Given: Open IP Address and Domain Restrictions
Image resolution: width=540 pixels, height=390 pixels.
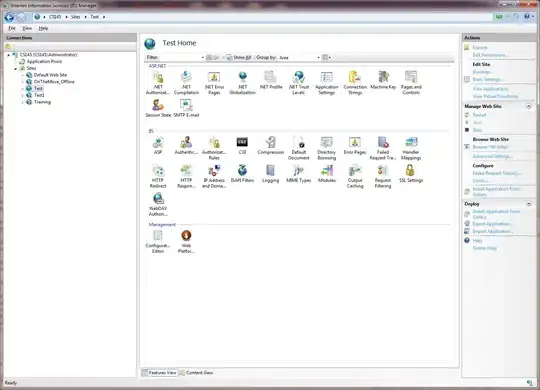Looking at the screenshot, I should pos(214,176).
